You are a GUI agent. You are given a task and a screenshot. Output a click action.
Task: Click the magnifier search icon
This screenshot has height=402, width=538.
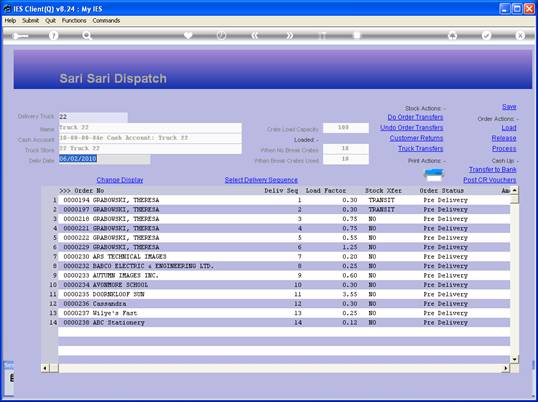click(87, 36)
